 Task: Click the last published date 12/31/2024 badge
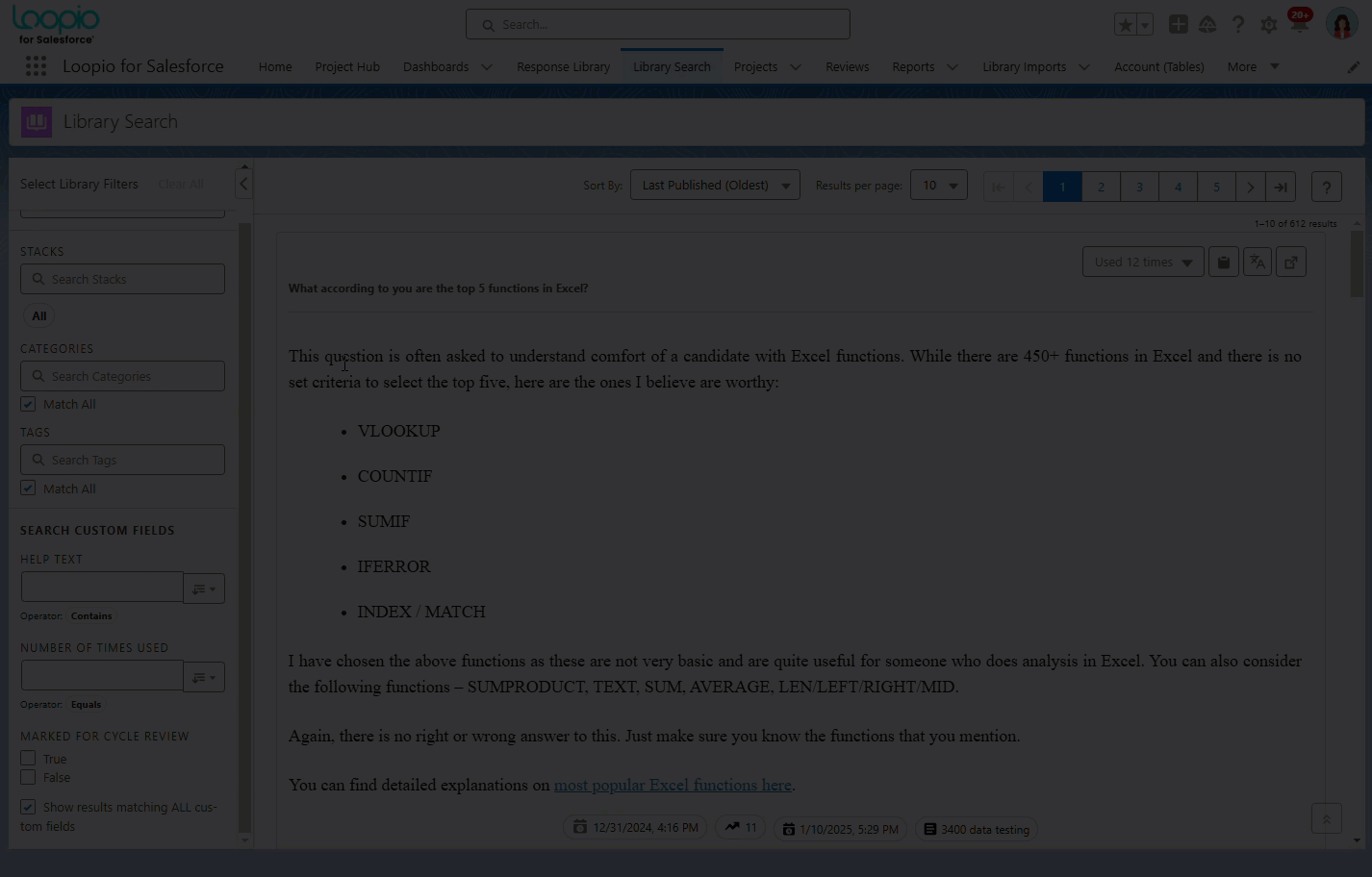tap(635, 828)
